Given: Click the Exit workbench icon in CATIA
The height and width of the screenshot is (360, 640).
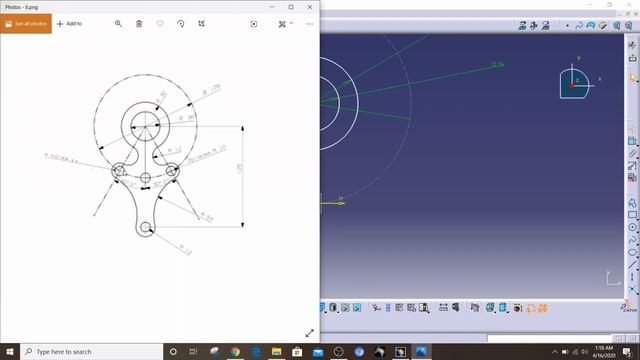Looking at the screenshot, I should (x=632, y=58).
